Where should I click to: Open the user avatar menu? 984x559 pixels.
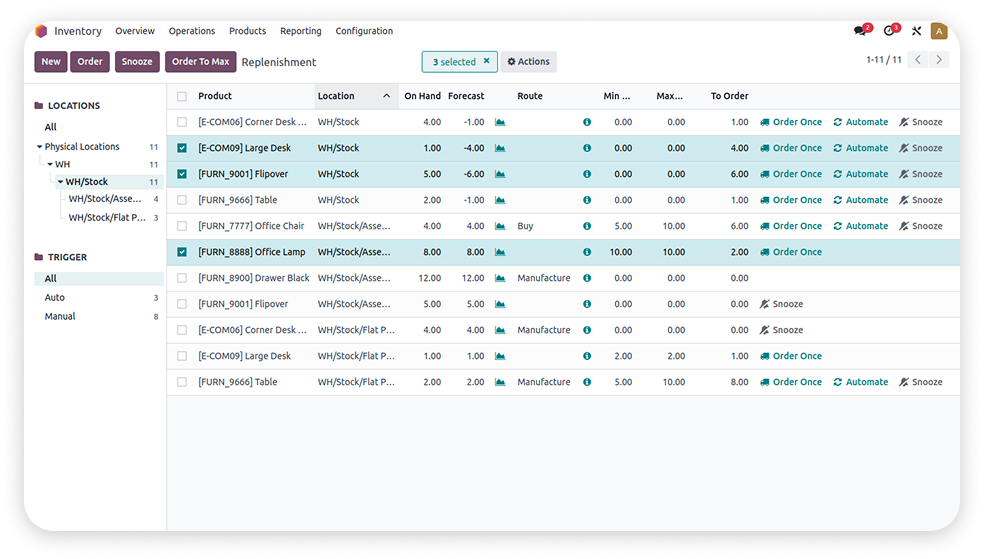[938, 31]
